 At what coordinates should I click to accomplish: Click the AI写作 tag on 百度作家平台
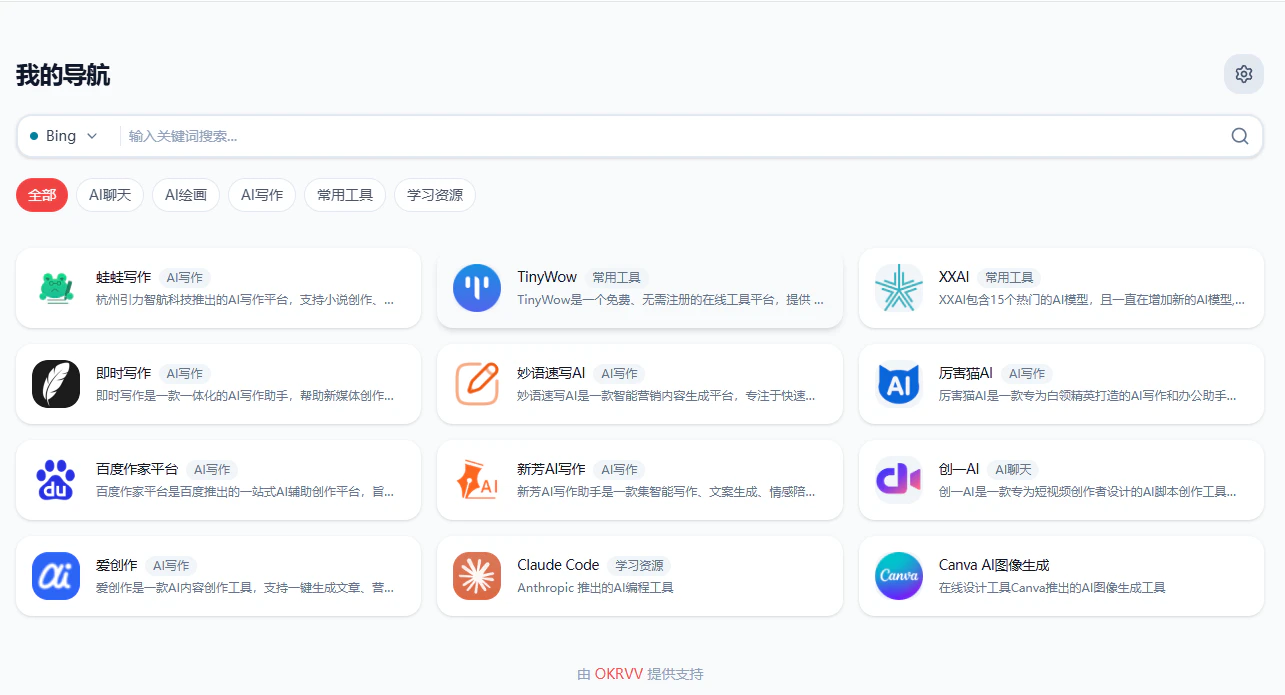(212, 470)
